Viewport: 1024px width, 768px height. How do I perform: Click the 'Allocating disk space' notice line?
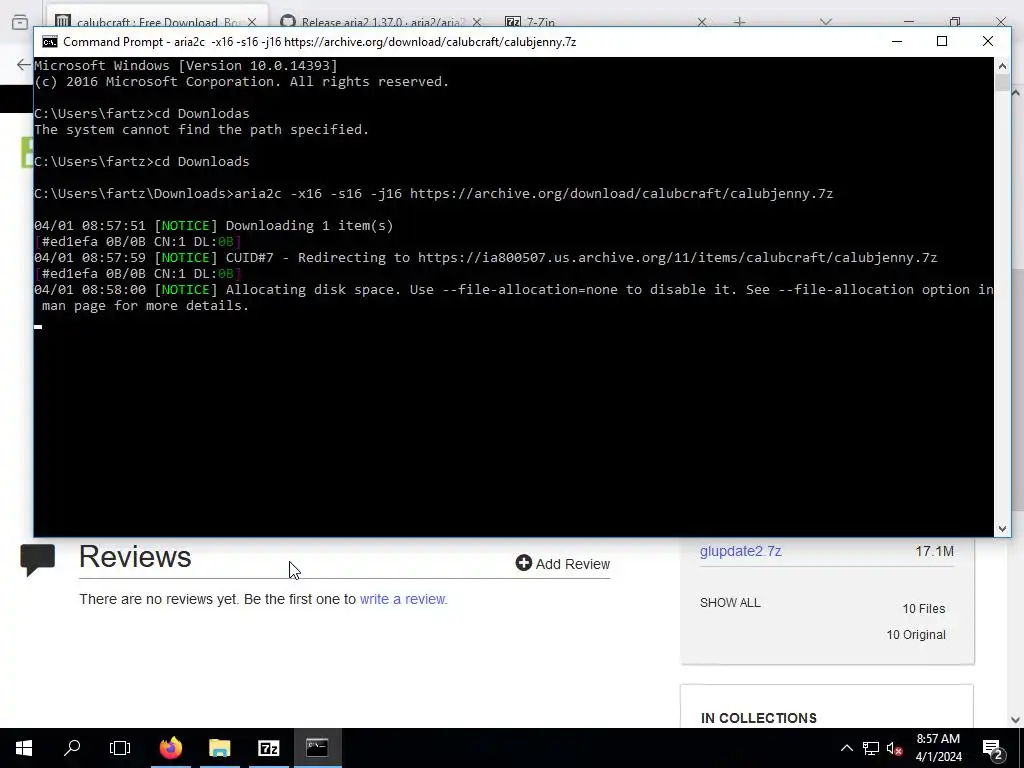click(x=514, y=297)
